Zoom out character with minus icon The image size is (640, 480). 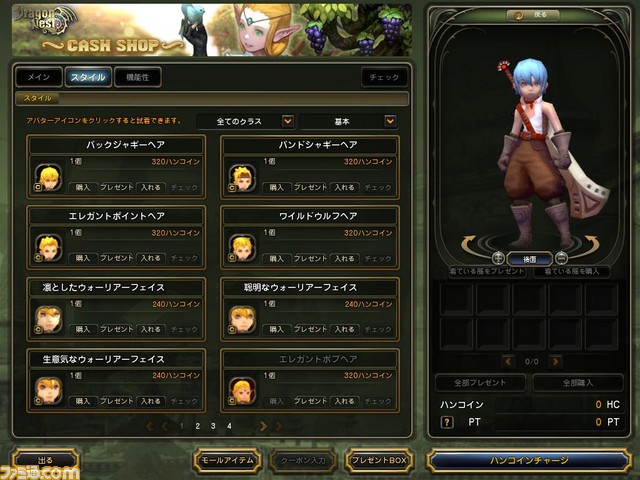(562, 258)
